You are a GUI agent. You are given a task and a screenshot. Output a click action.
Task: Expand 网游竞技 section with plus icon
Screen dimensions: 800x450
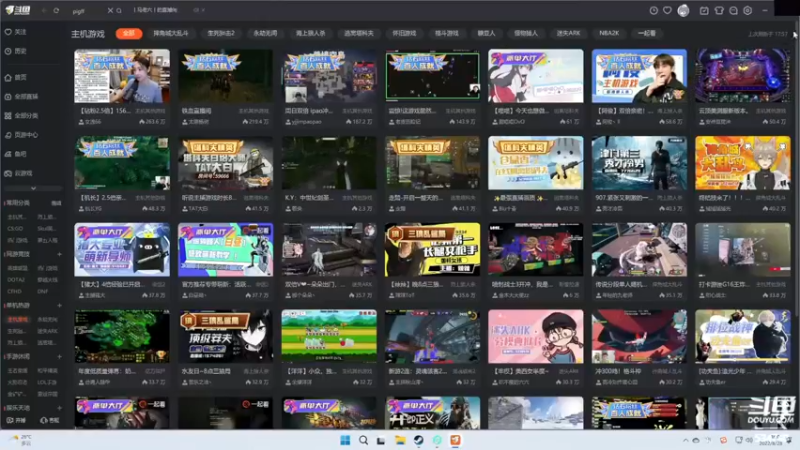point(59,254)
